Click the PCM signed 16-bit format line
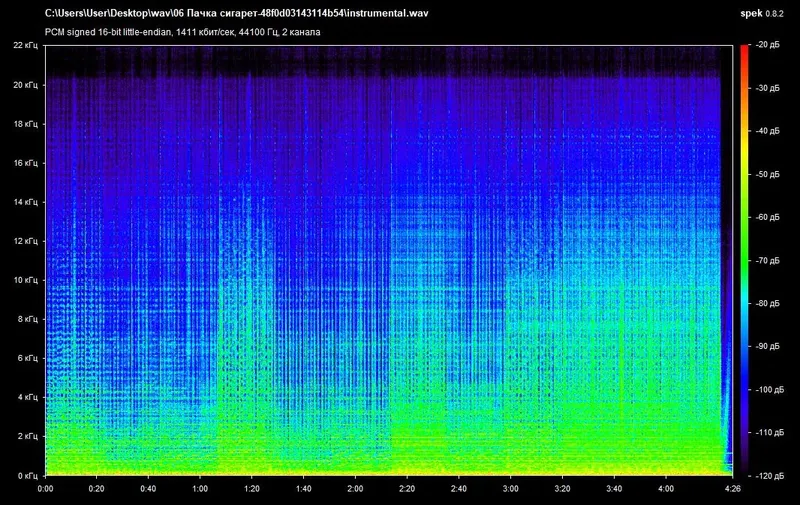This screenshot has width=800, height=505. tap(183, 32)
